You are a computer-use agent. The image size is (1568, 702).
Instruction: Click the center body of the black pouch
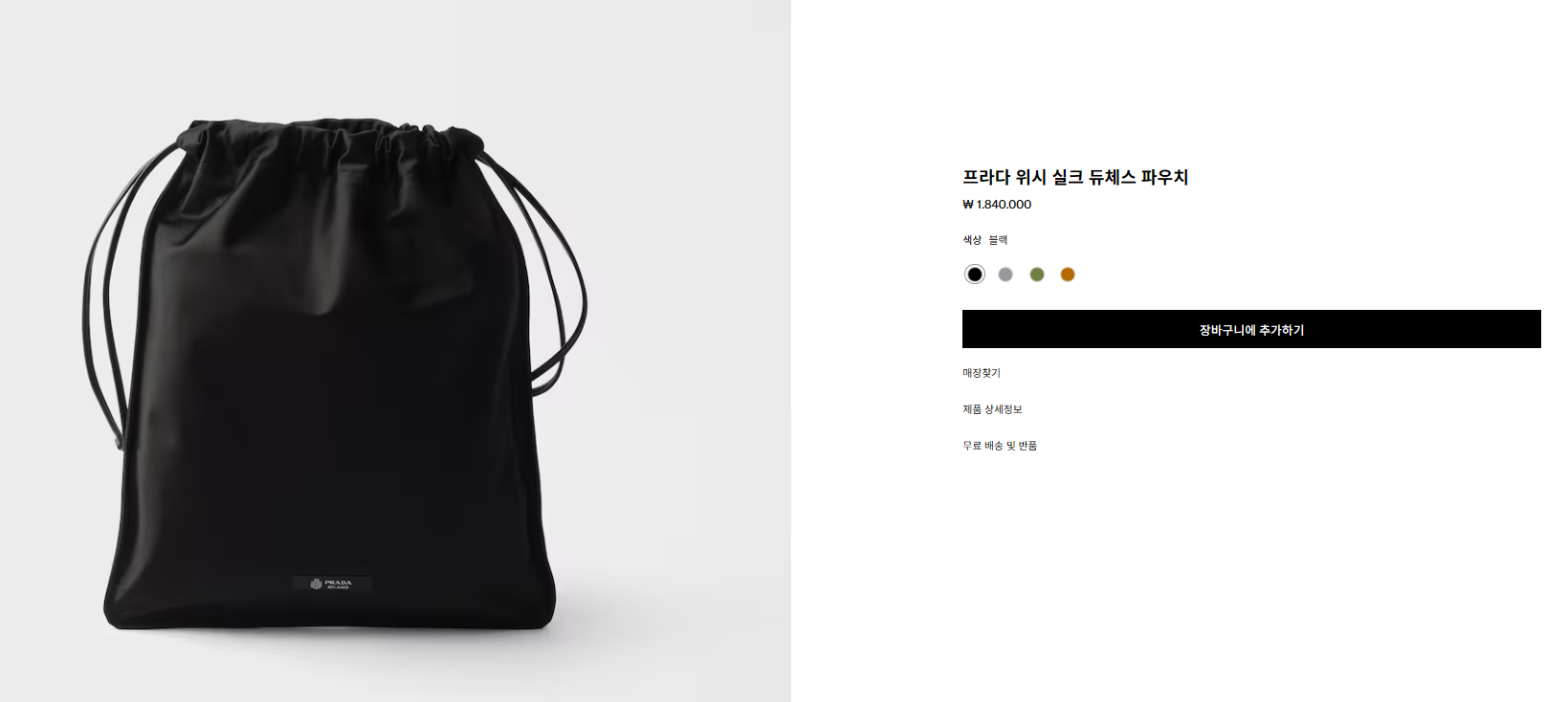[x=330, y=383]
